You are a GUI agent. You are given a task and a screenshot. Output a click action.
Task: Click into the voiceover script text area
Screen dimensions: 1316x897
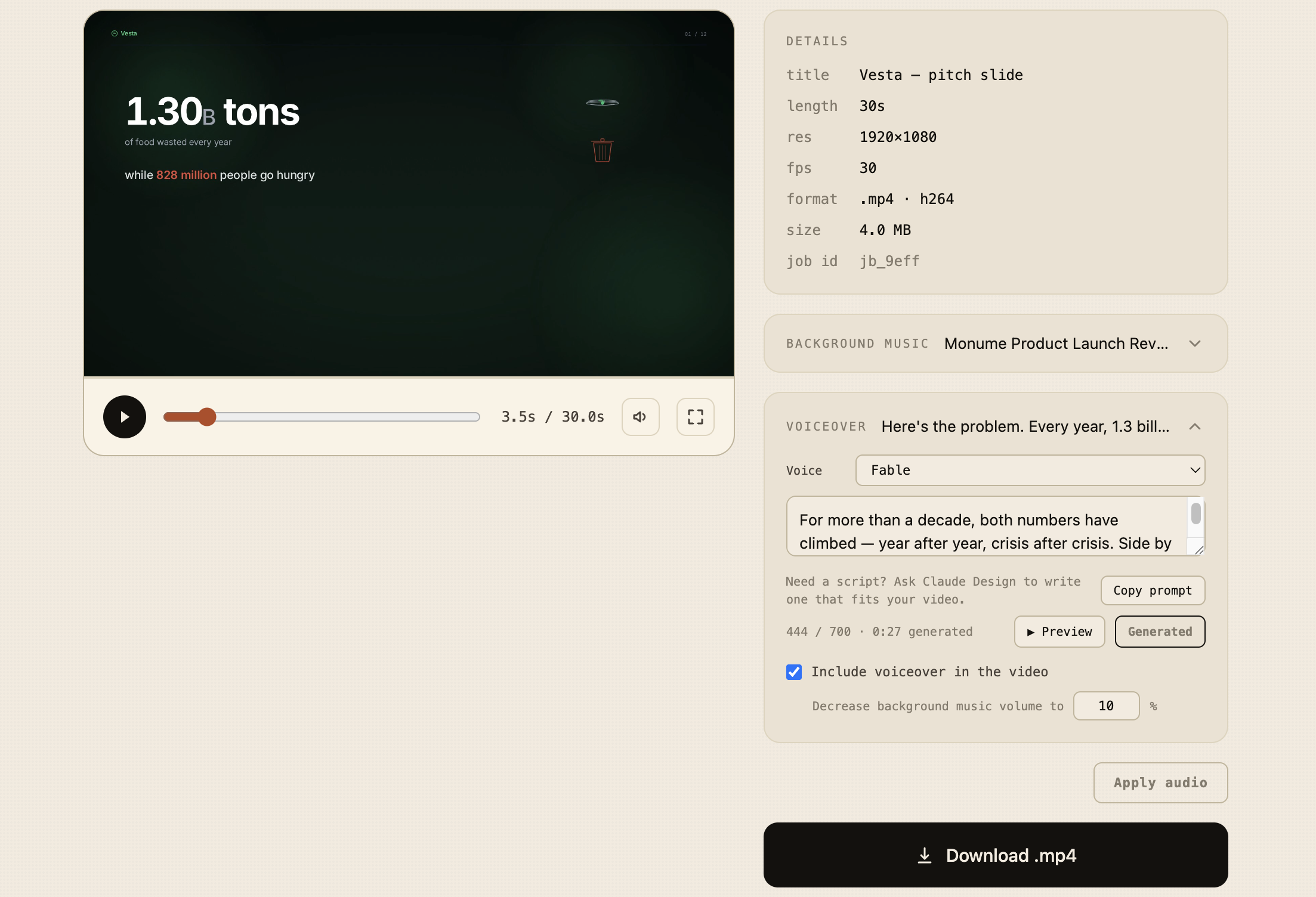coord(987,526)
